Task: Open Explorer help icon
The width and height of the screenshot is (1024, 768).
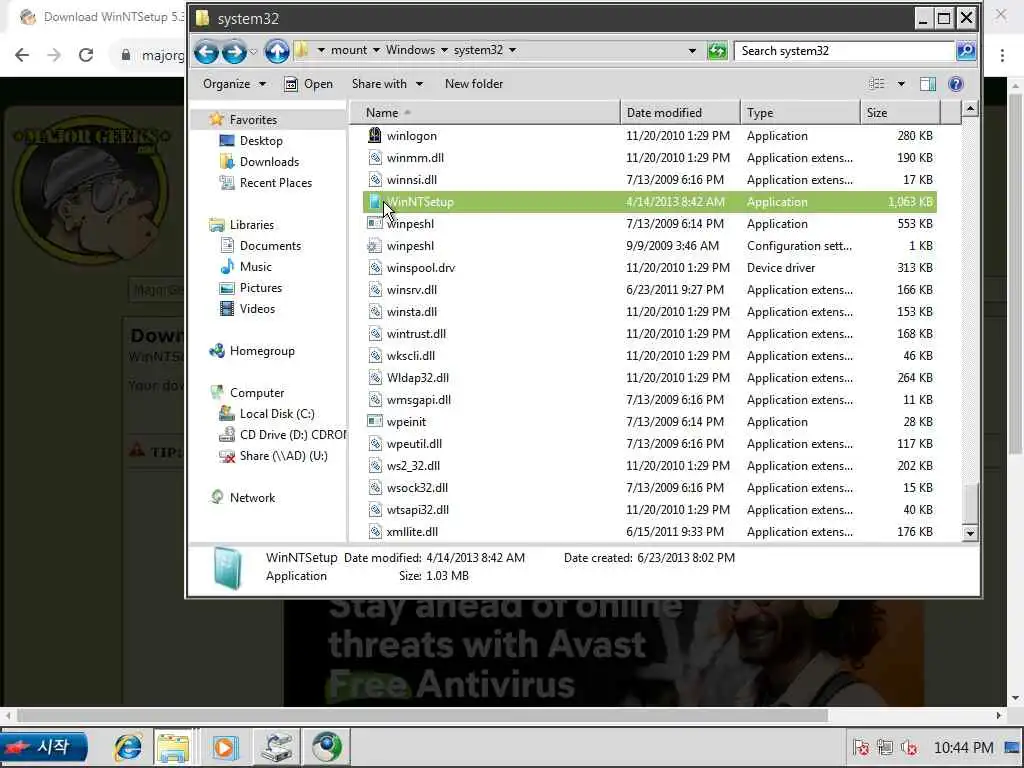Action: coord(955,84)
